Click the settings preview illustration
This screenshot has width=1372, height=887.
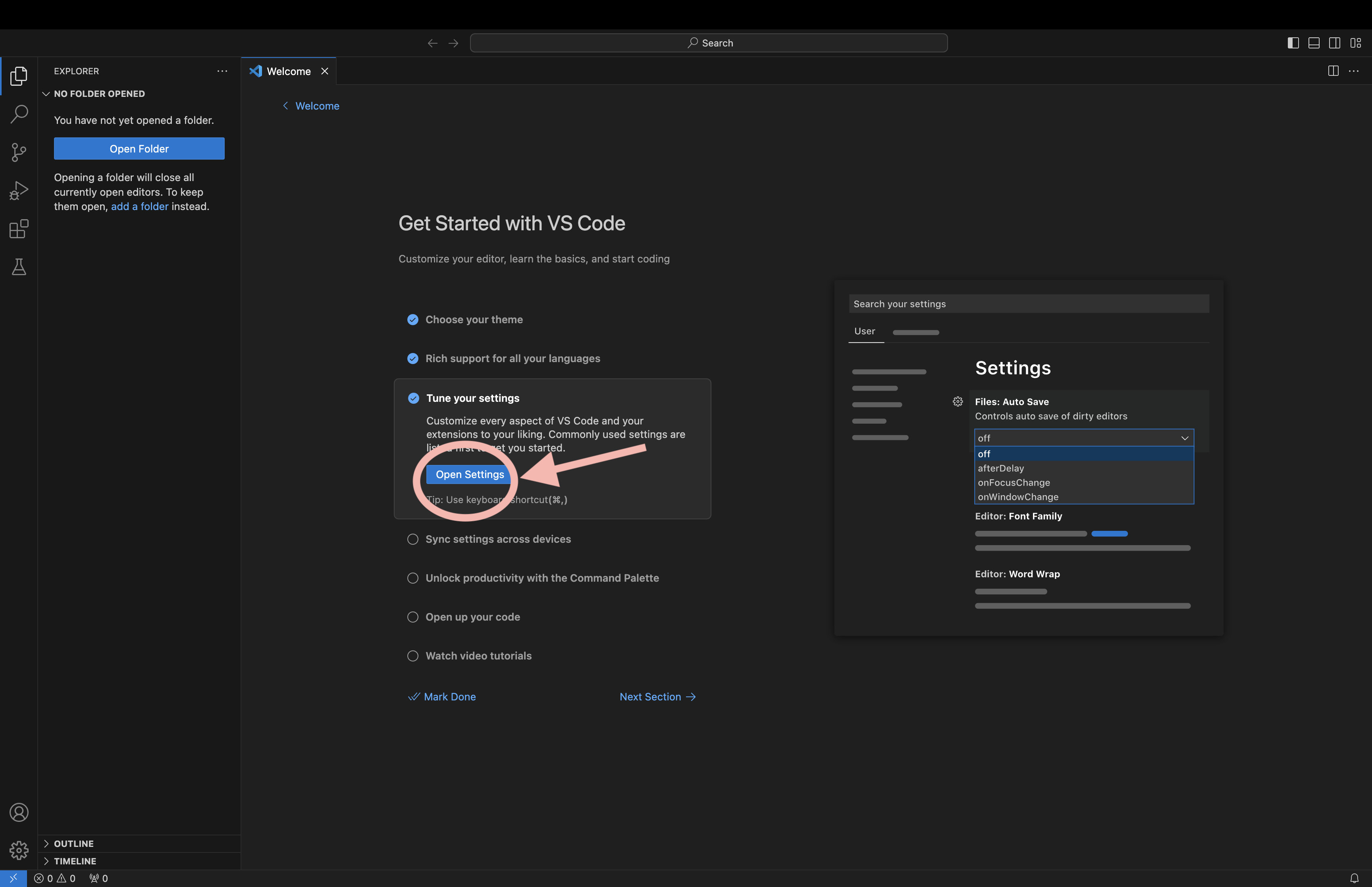(x=1029, y=458)
